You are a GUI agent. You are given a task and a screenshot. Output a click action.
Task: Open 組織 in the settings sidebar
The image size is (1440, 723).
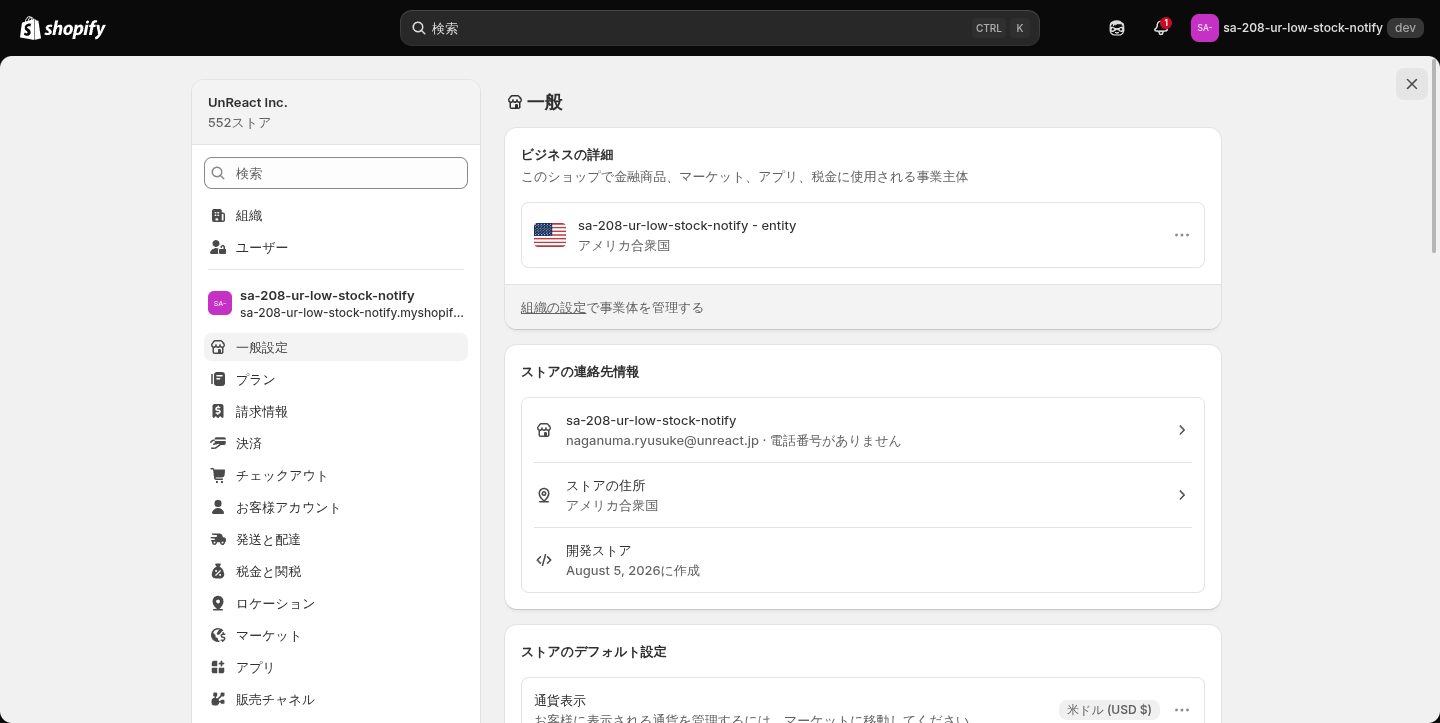pyautogui.click(x=336, y=216)
